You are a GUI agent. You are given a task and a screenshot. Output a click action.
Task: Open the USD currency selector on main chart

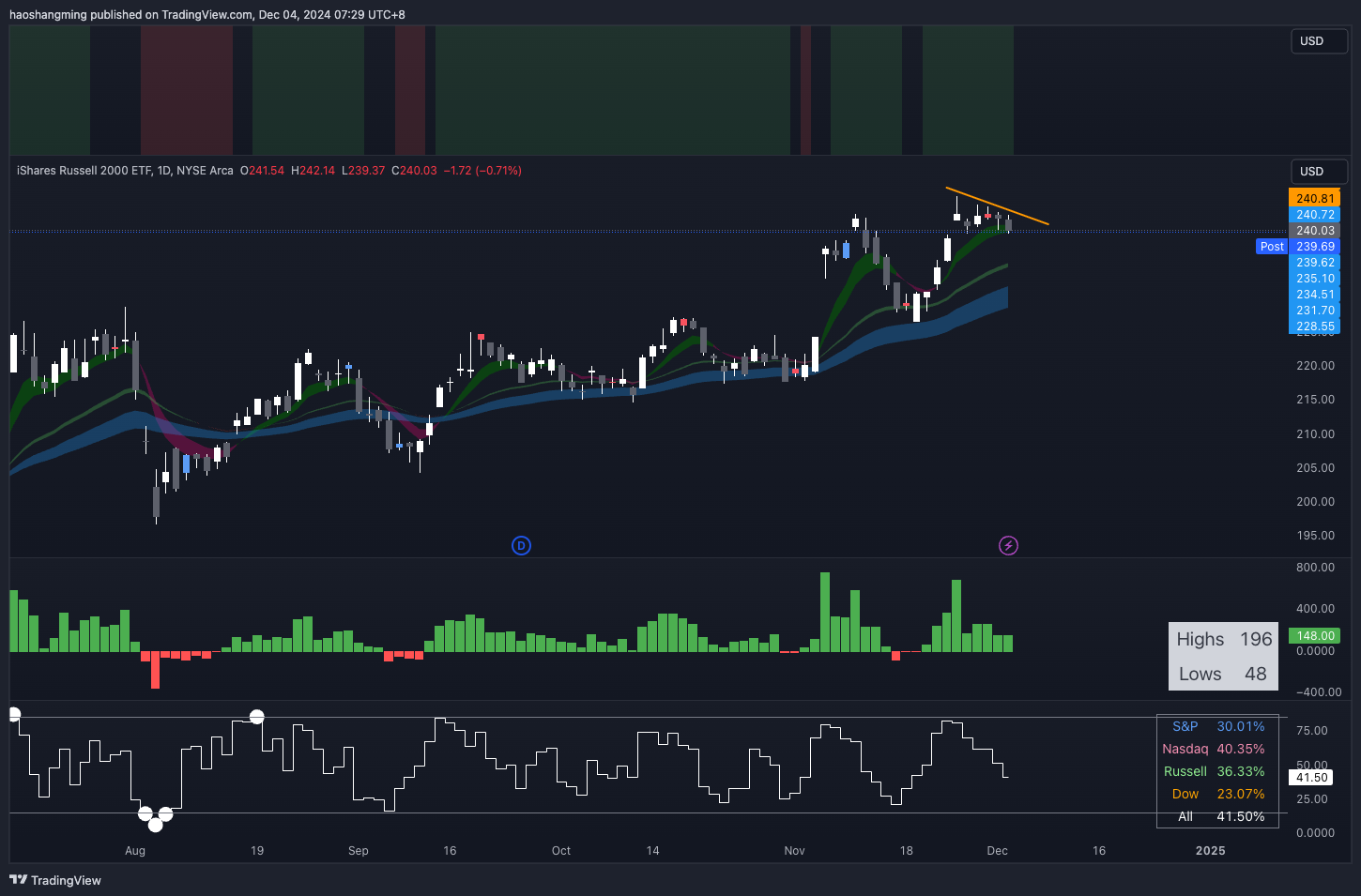tap(1319, 172)
